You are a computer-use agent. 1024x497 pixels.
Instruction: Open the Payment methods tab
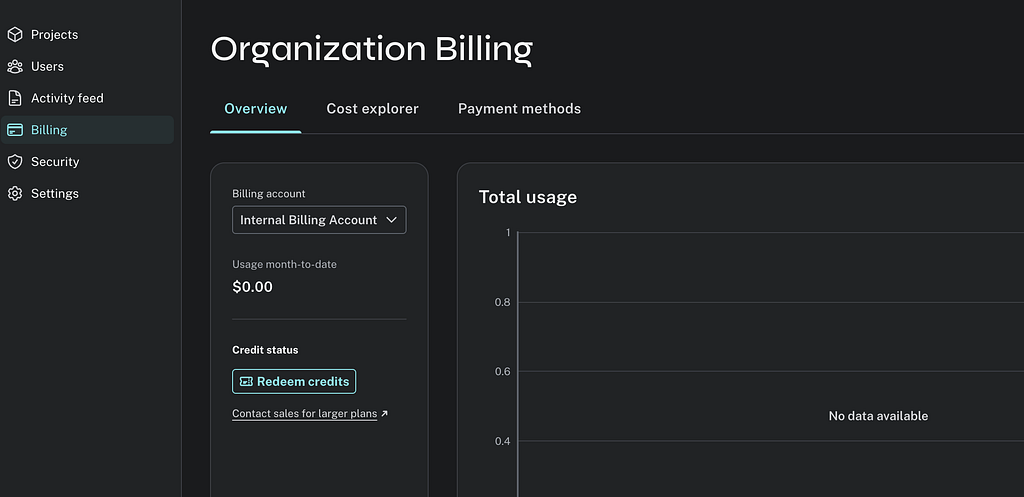pos(519,109)
